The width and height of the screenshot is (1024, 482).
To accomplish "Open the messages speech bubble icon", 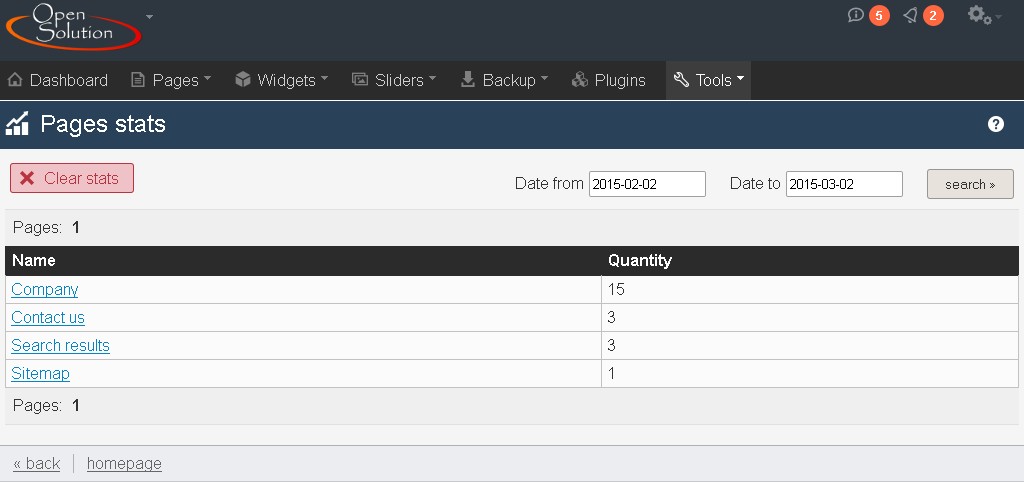I will tap(856, 15).
